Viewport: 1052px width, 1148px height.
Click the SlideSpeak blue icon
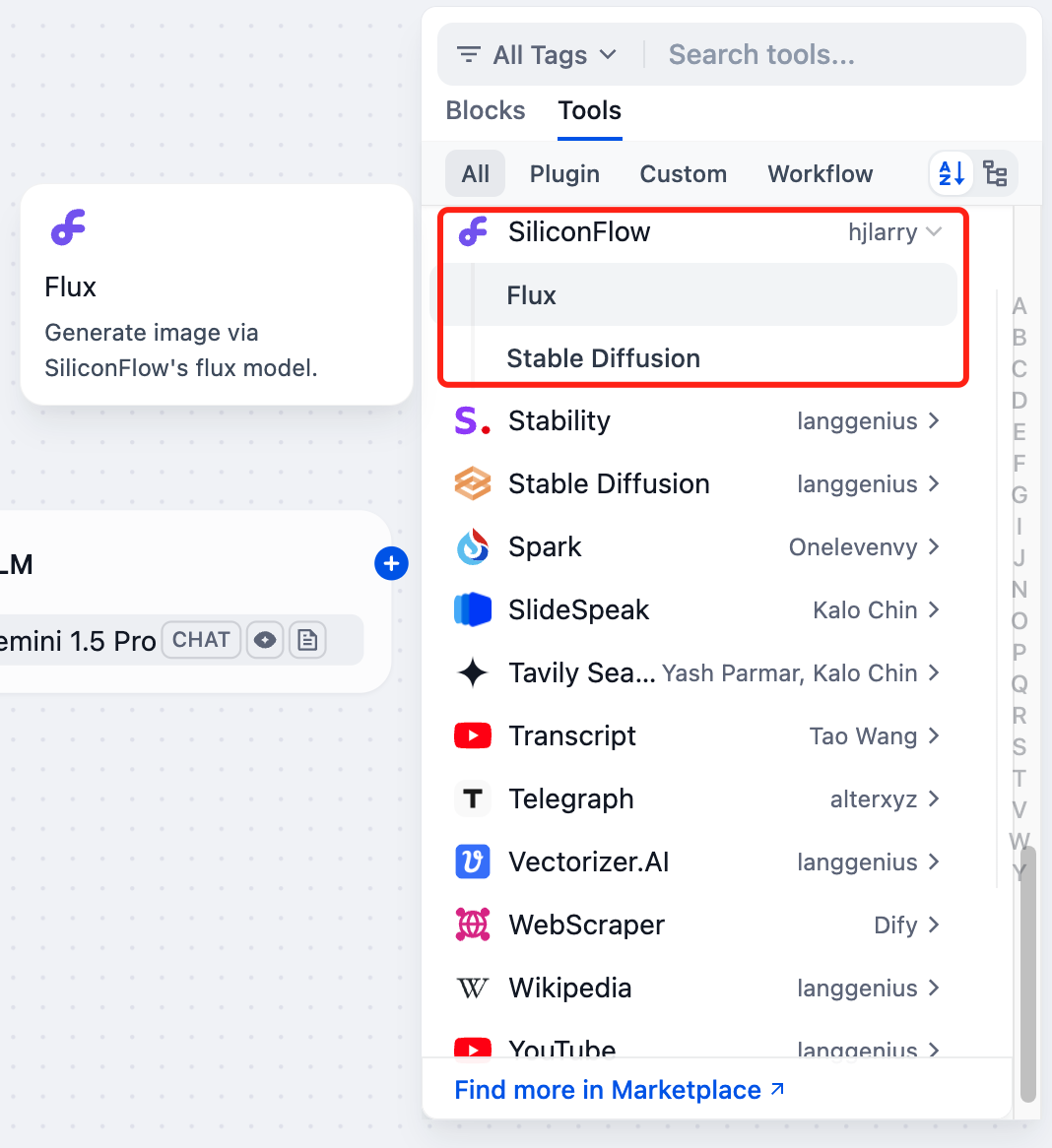tap(473, 610)
